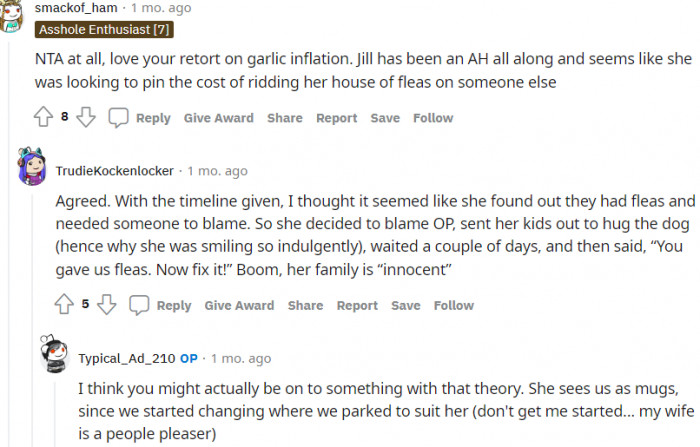
Task: Click reply speech bubble on TrudieKockenlocker's comment
Action: coord(140,305)
